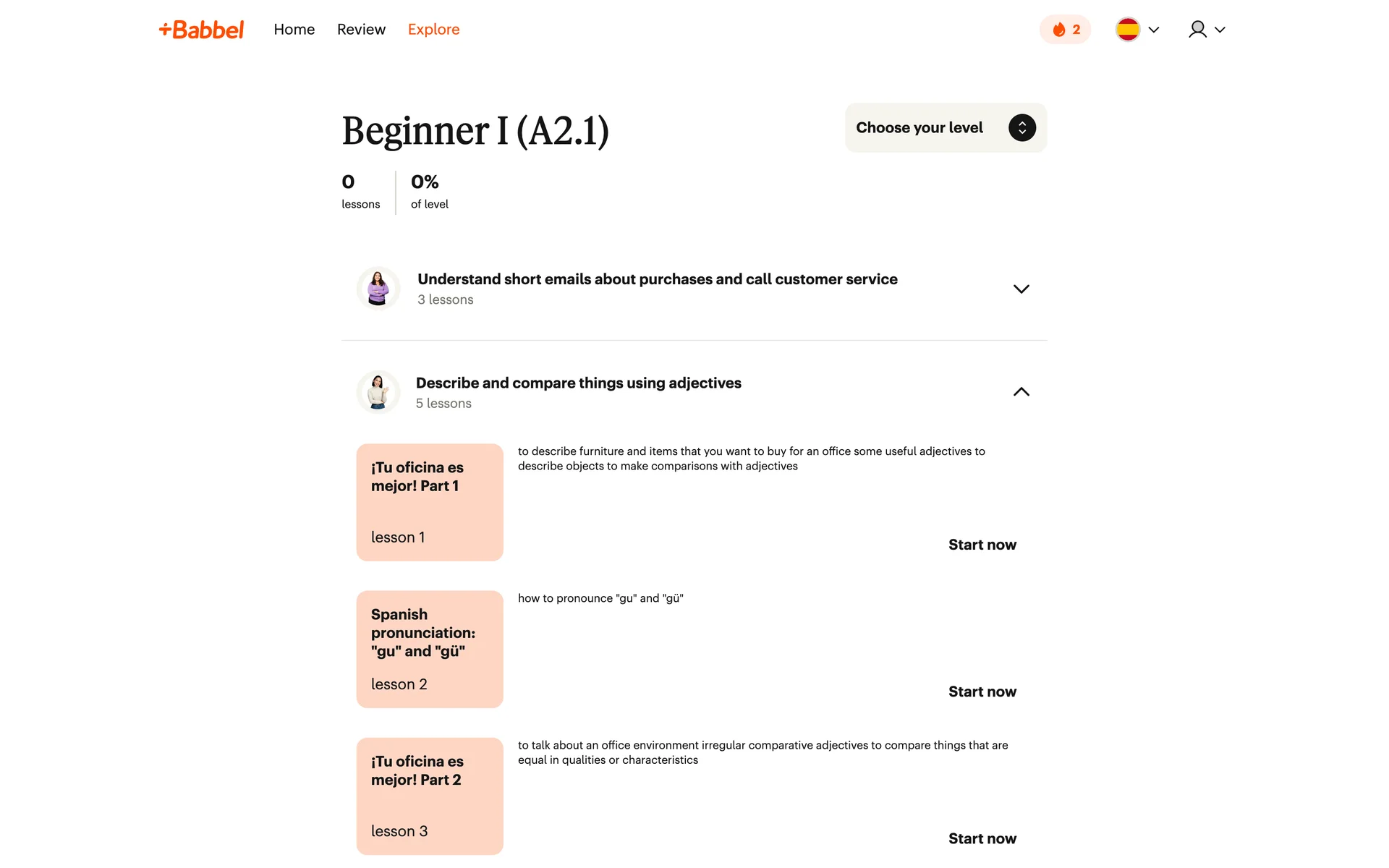Start now for lesson 3
Image resolution: width=1389 pixels, height=868 pixels.
click(x=982, y=838)
